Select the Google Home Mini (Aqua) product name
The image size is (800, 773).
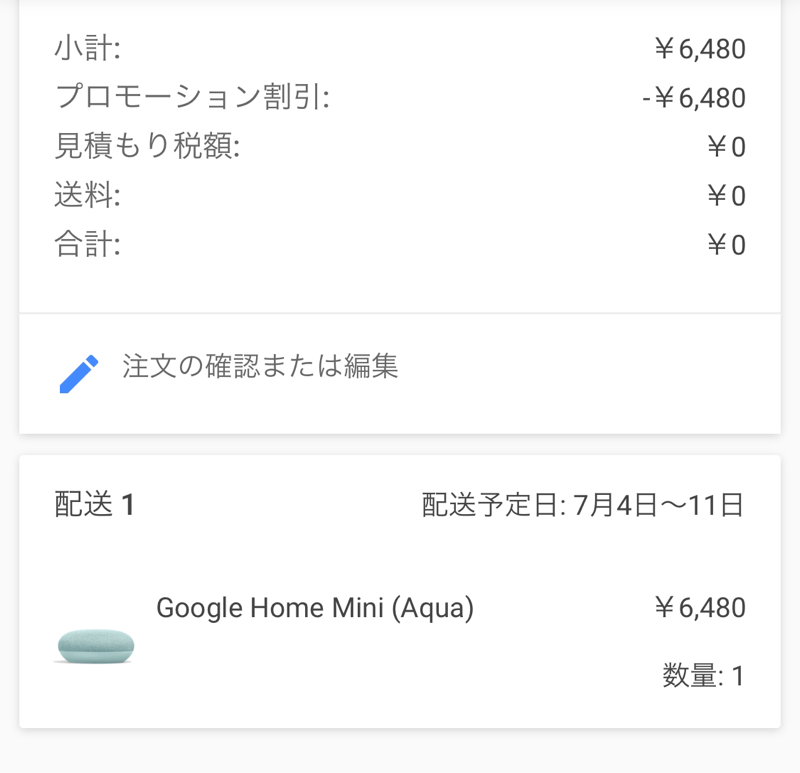click(315, 608)
